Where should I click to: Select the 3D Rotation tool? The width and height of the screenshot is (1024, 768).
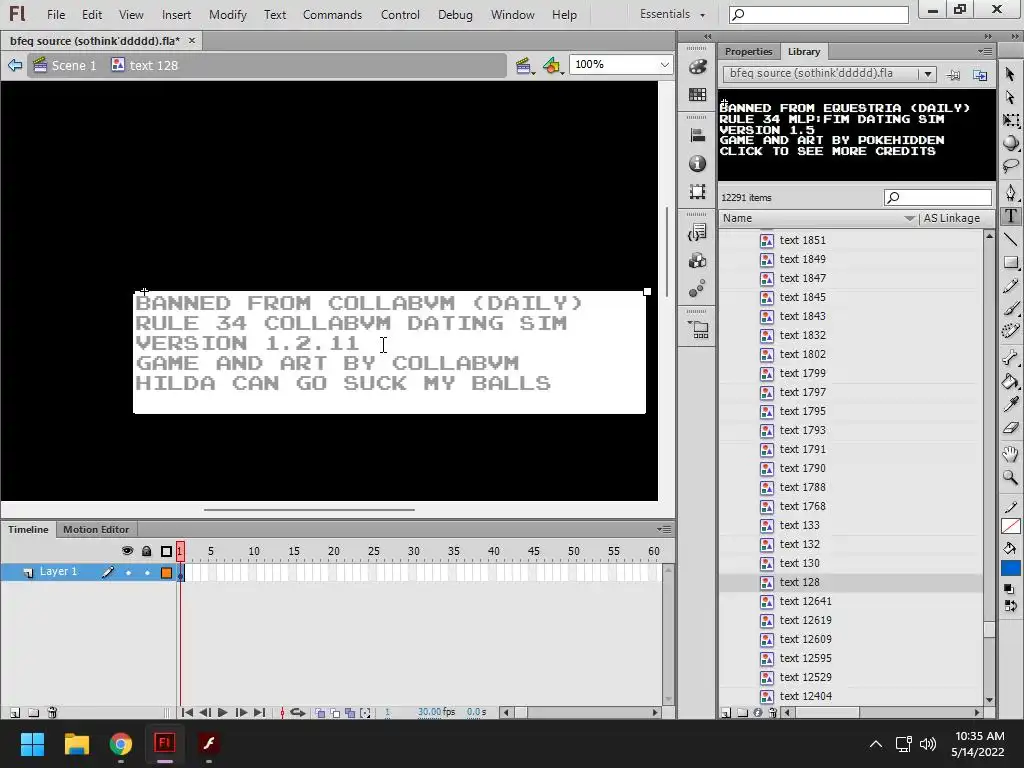coord(1010,143)
